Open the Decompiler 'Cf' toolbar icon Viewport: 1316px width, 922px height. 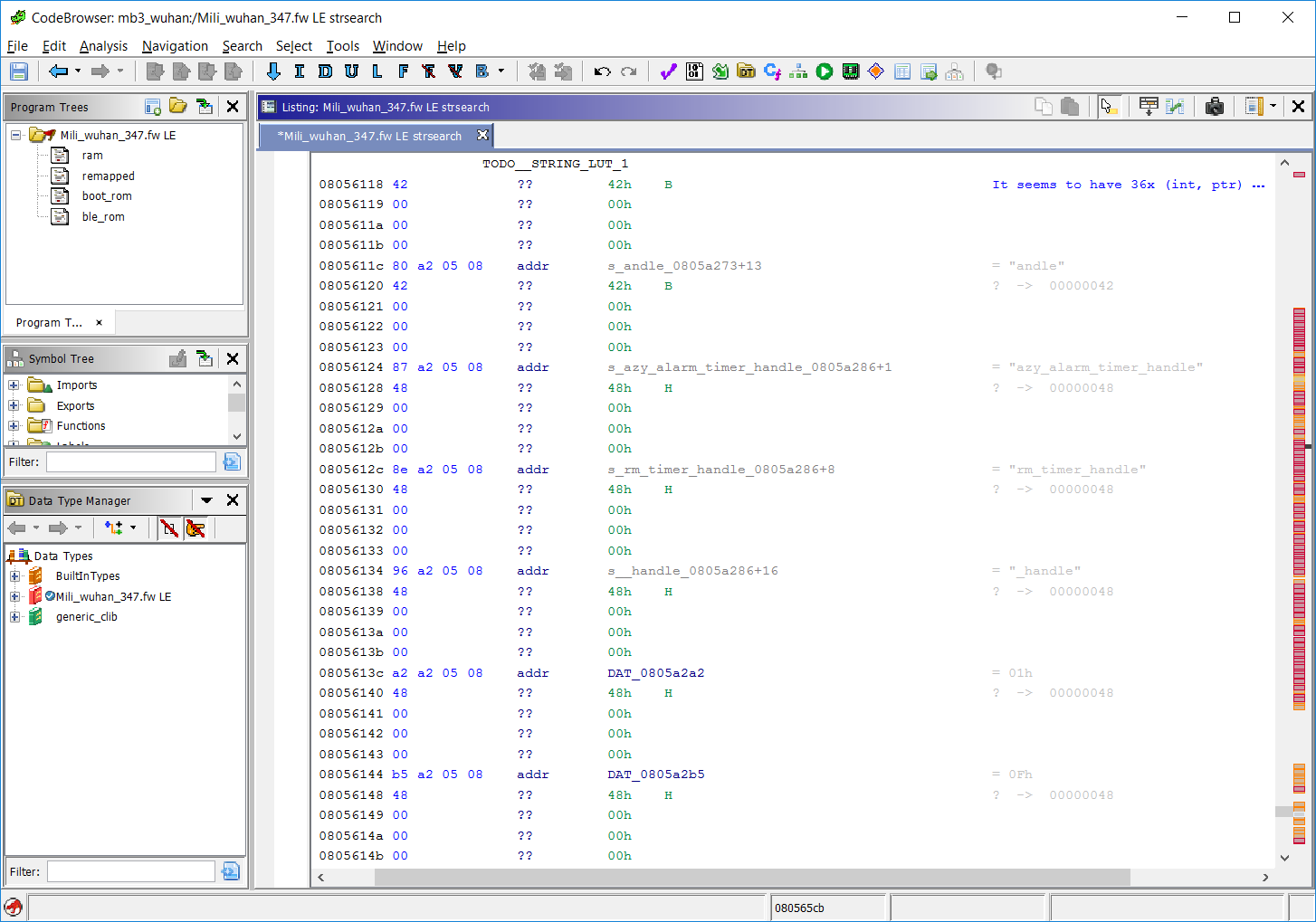click(x=772, y=71)
